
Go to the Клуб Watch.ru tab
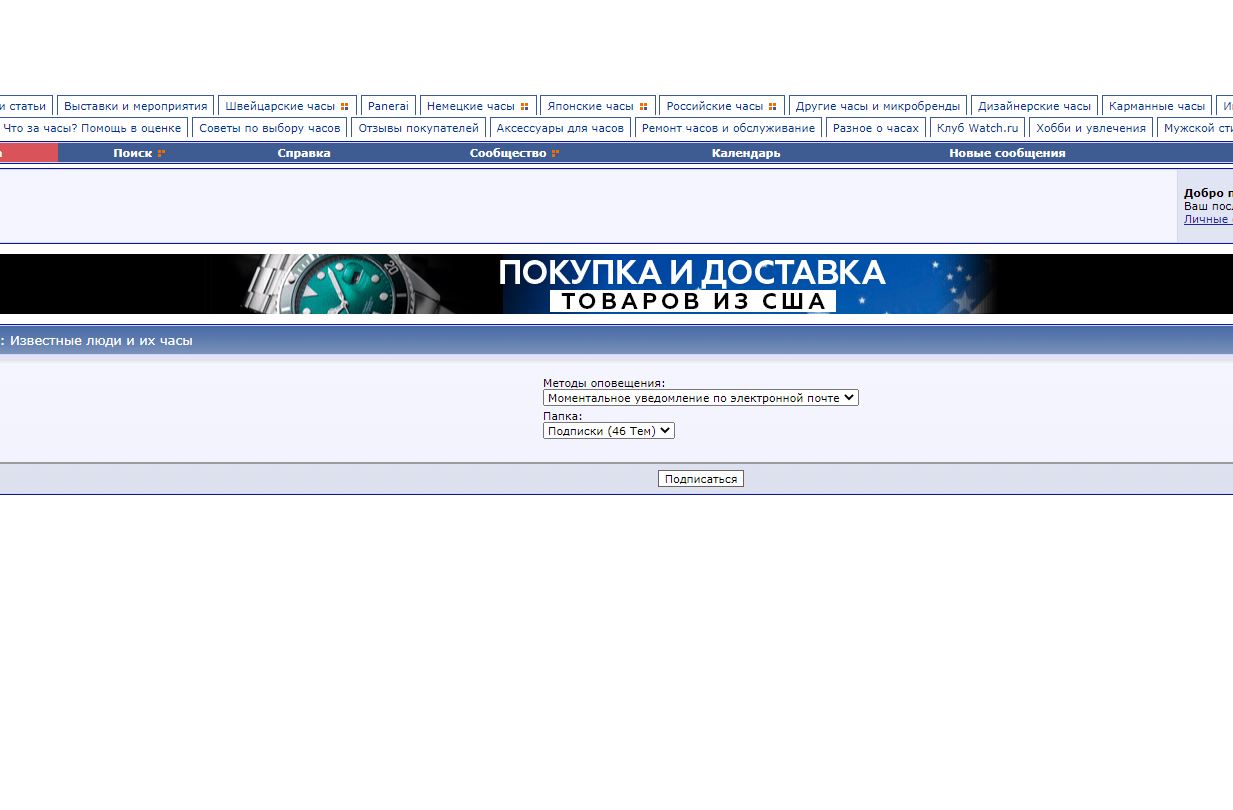pyautogui.click(x=977, y=128)
